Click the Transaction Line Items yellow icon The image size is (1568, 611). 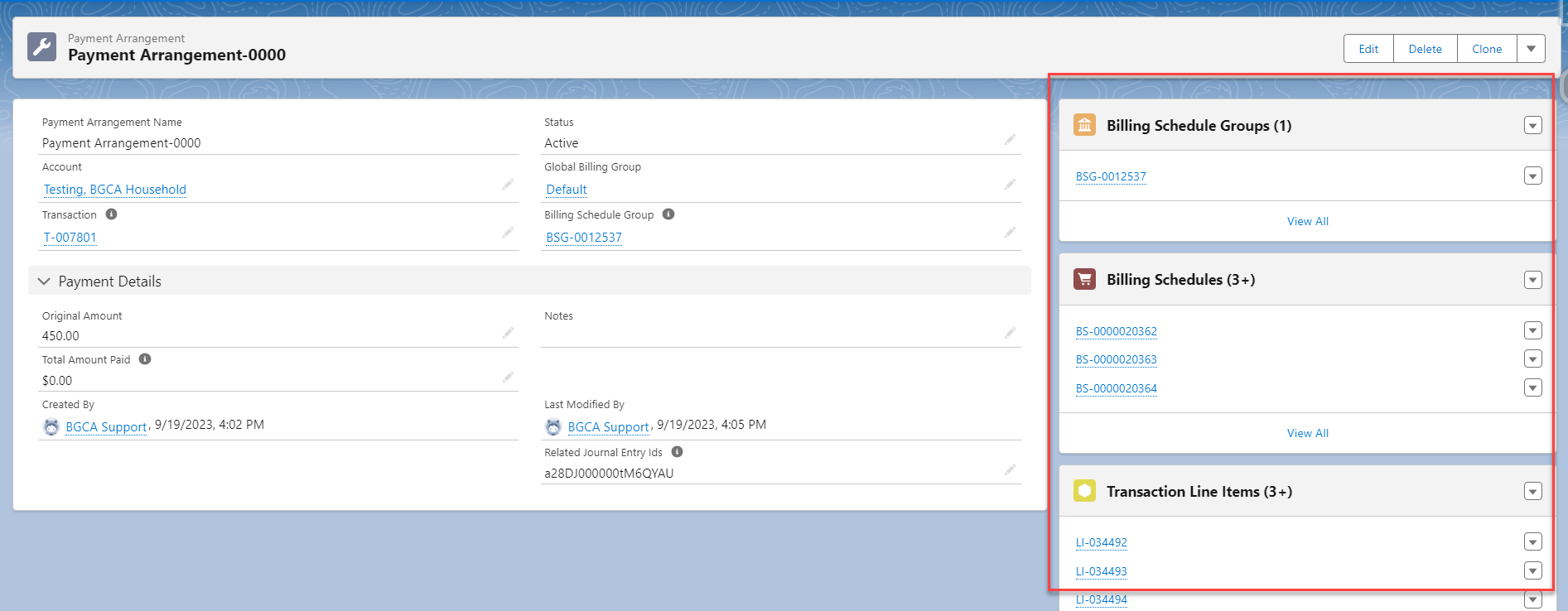tap(1084, 491)
